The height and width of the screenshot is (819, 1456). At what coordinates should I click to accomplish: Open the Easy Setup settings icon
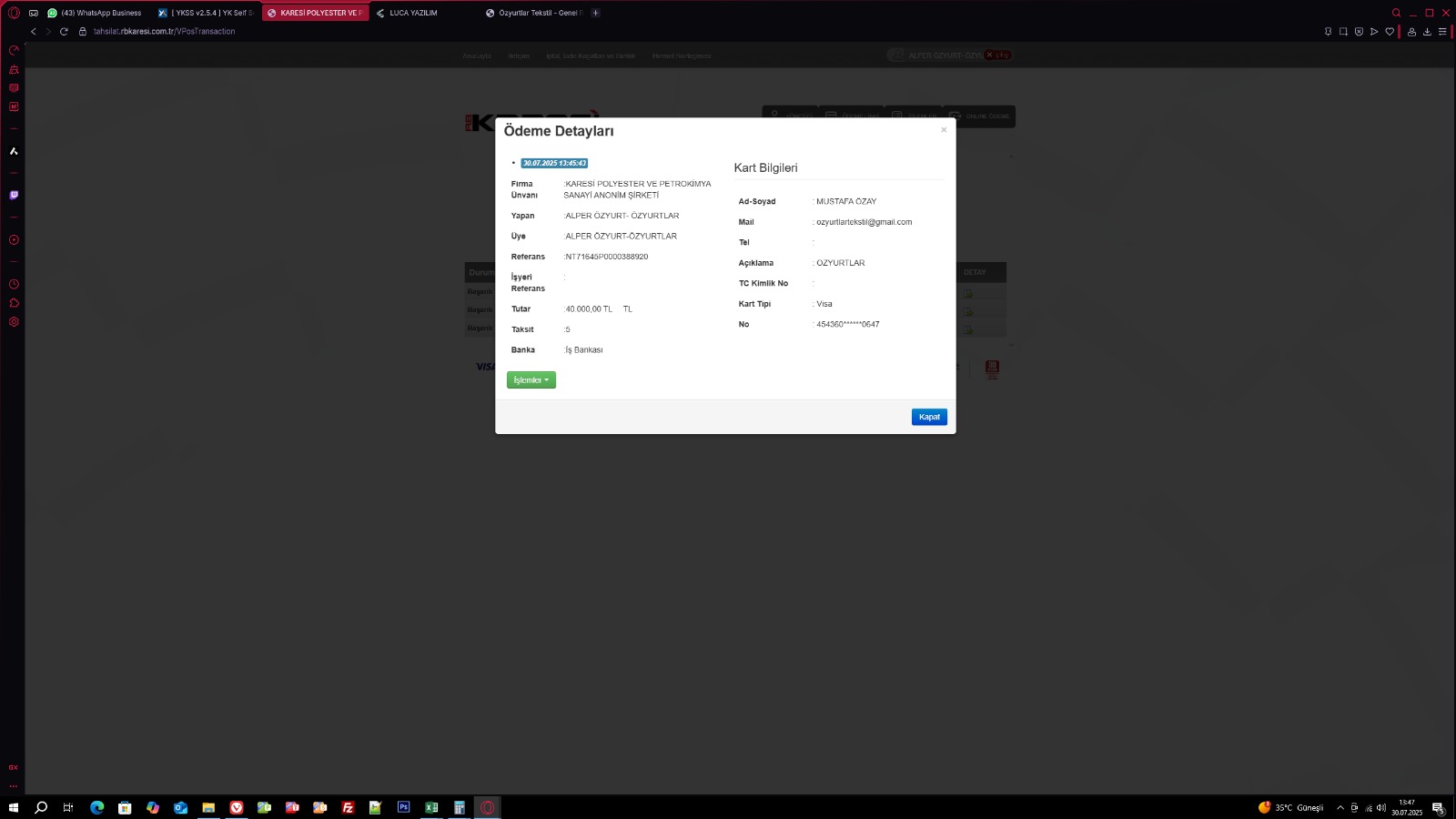[x=1442, y=32]
